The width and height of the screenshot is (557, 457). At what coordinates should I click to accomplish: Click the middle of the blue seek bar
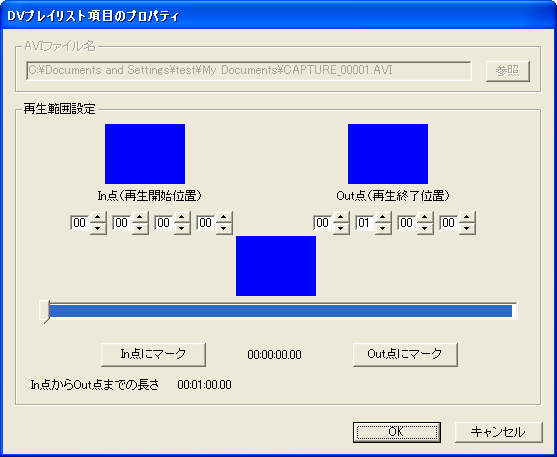(x=281, y=311)
